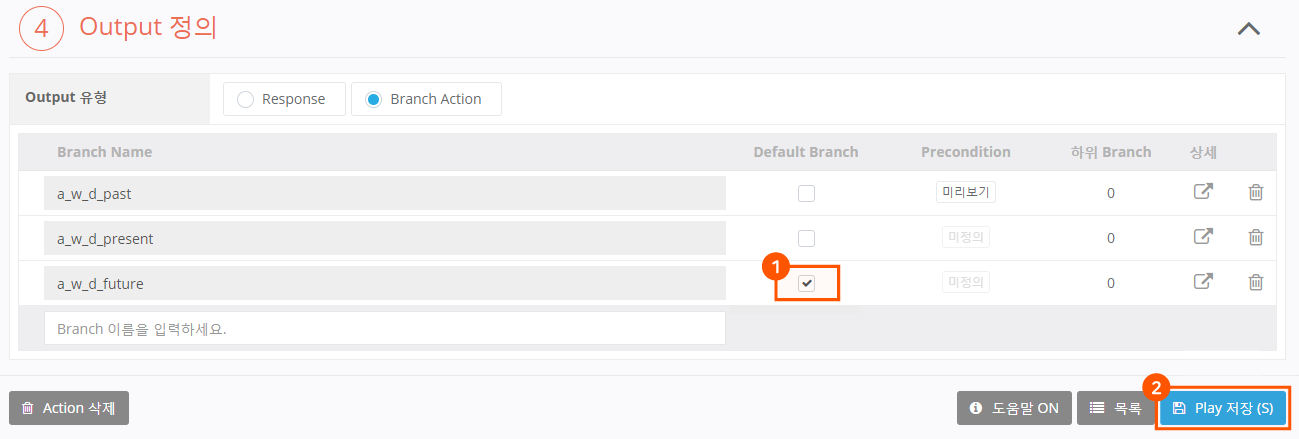Image resolution: width=1299 pixels, height=439 pixels.
Task: Delete the a_w_d_past branch
Action: pos(1256,192)
